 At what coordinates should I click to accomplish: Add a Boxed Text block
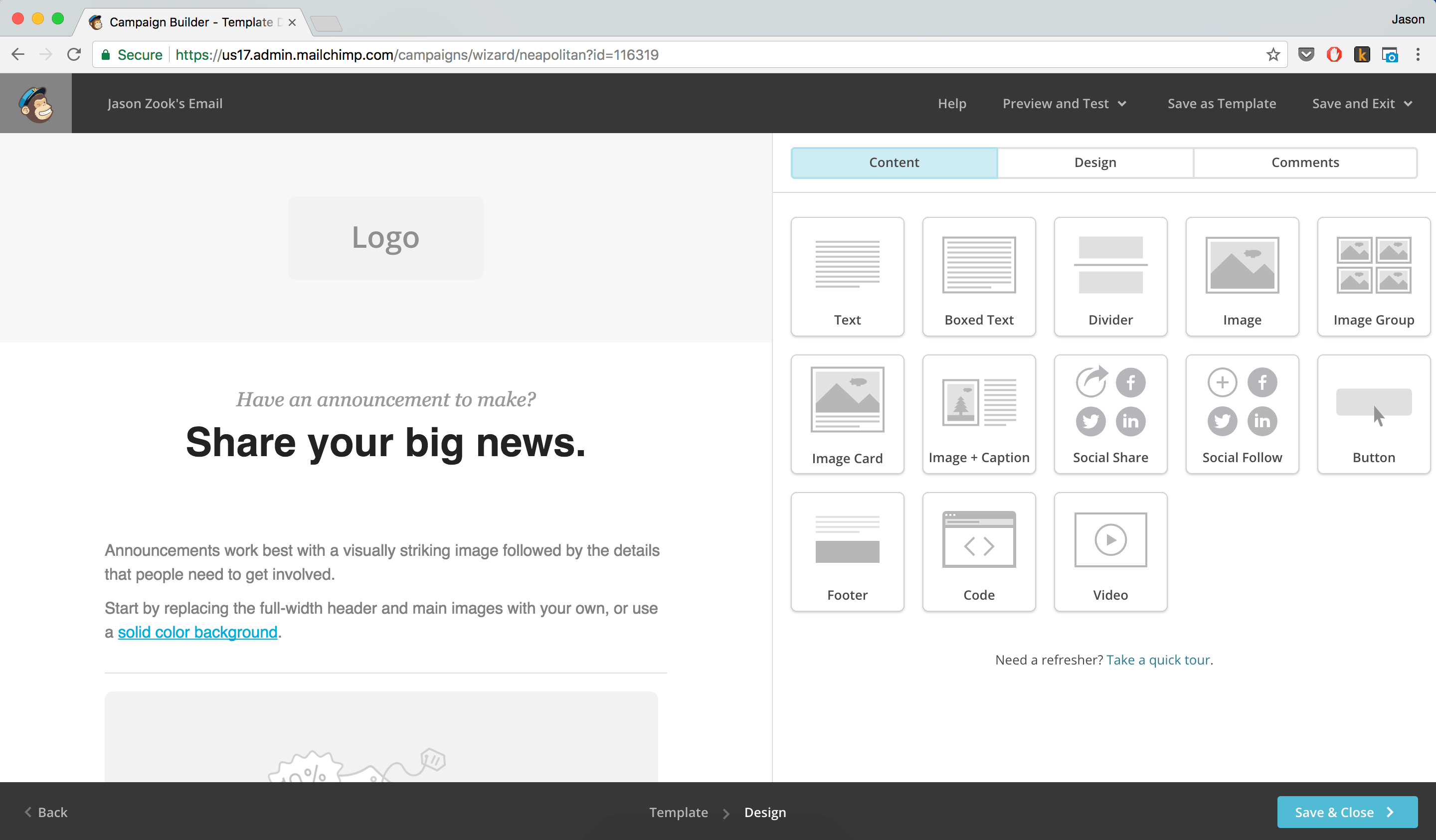[978, 276]
